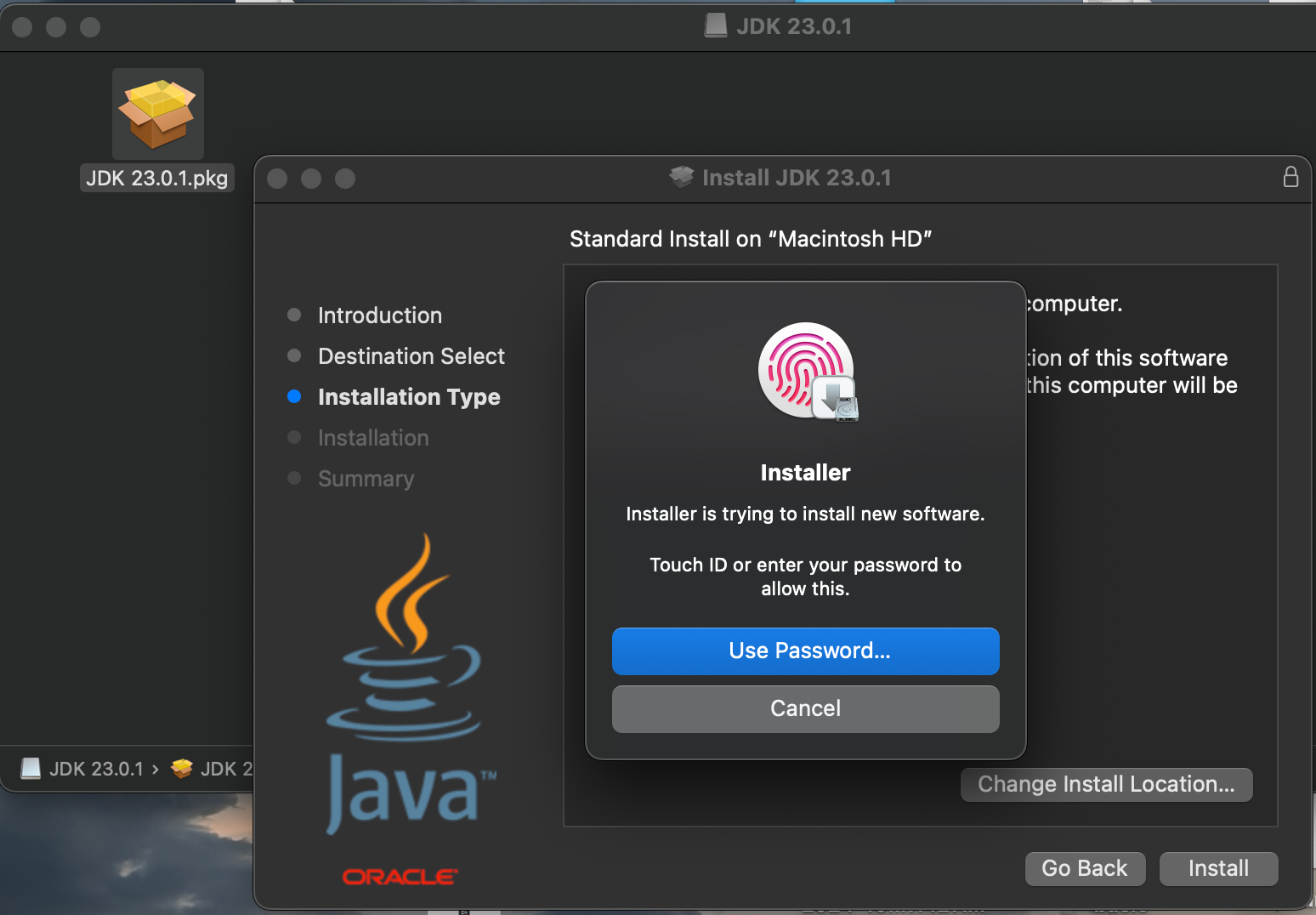The width and height of the screenshot is (1316, 915).
Task: Click the Installer title in dialog
Action: click(805, 473)
